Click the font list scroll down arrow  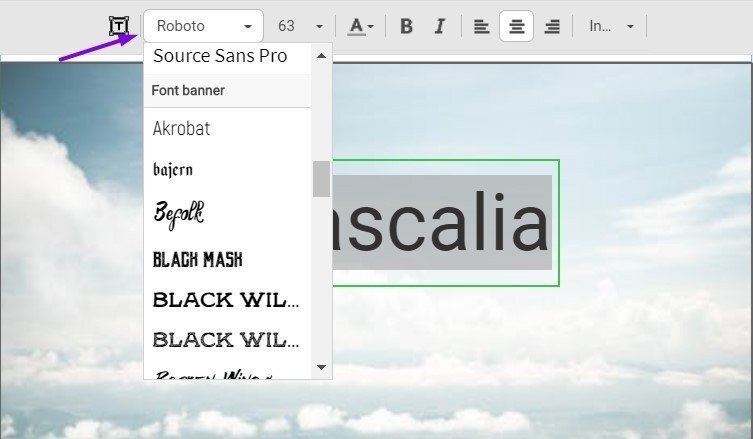tap(321, 367)
